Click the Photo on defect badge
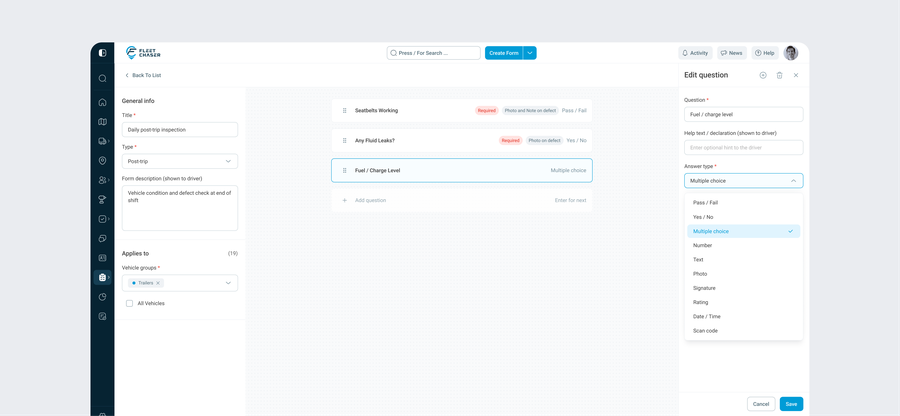The width and height of the screenshot is (900, 416). coord(544,140)
